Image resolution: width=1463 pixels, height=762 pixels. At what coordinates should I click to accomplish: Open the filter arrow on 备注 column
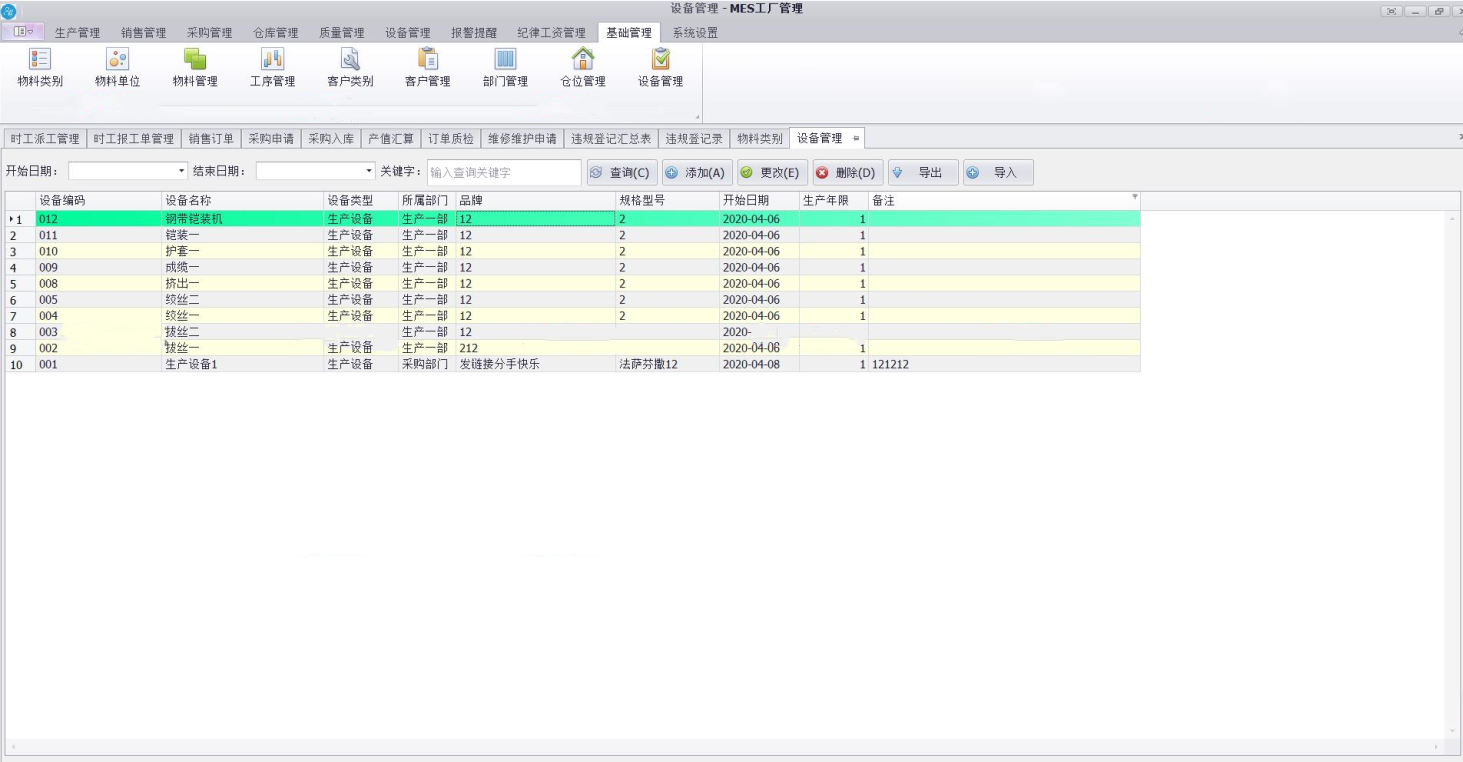[1134, 197]
